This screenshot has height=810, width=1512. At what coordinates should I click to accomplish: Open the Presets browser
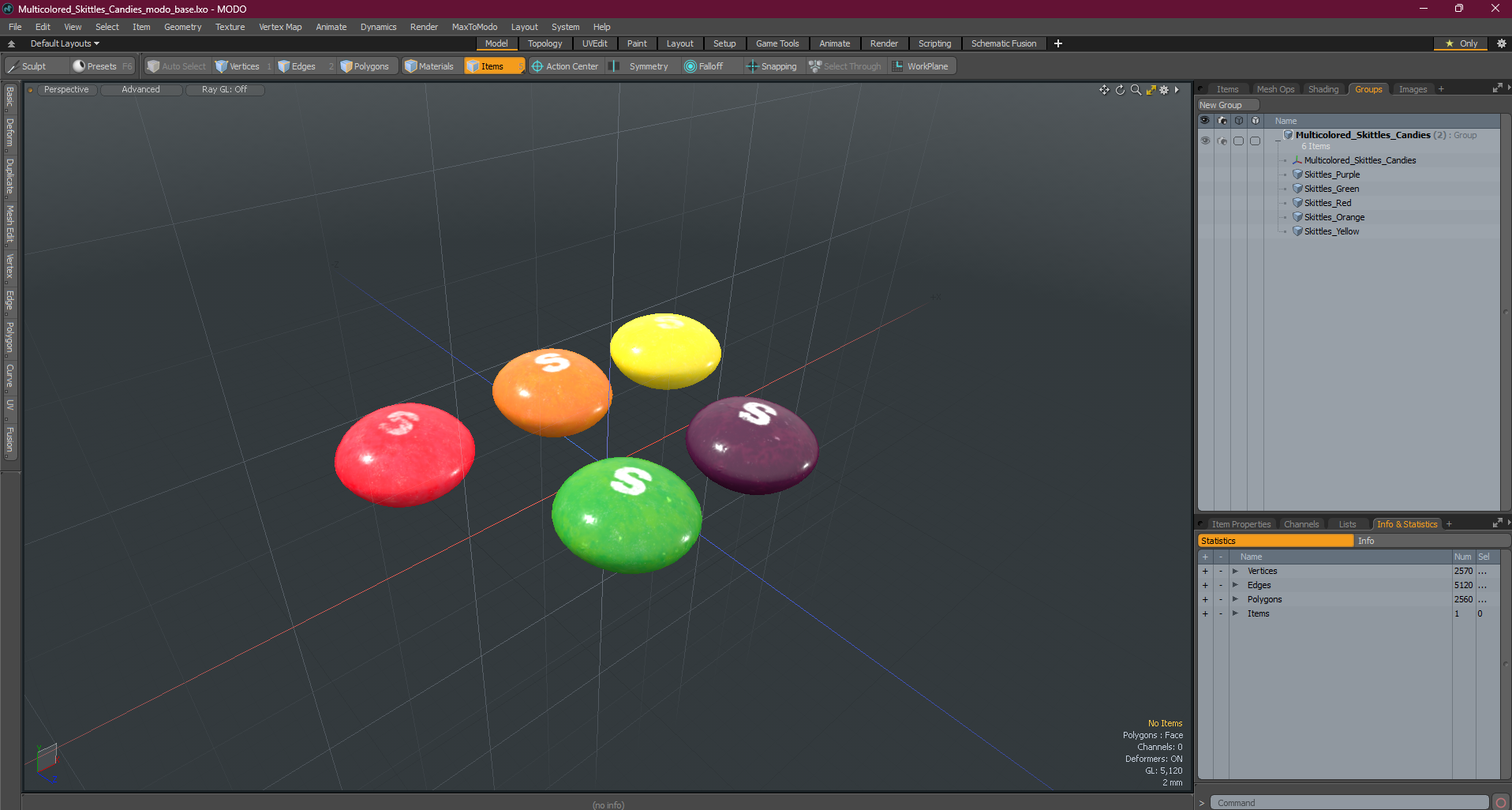pos(102,66)
